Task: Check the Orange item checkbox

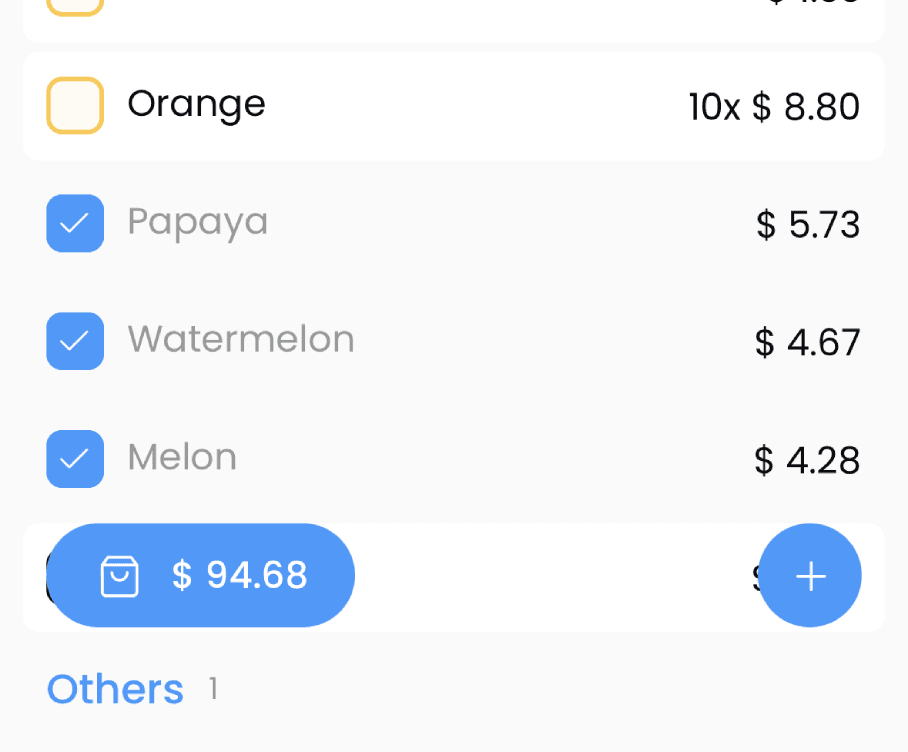Action: coord(75,106)
